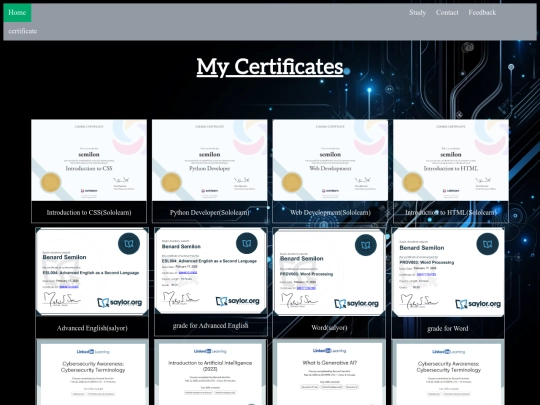Select the certificate nav item

click(x=23, y=31)
